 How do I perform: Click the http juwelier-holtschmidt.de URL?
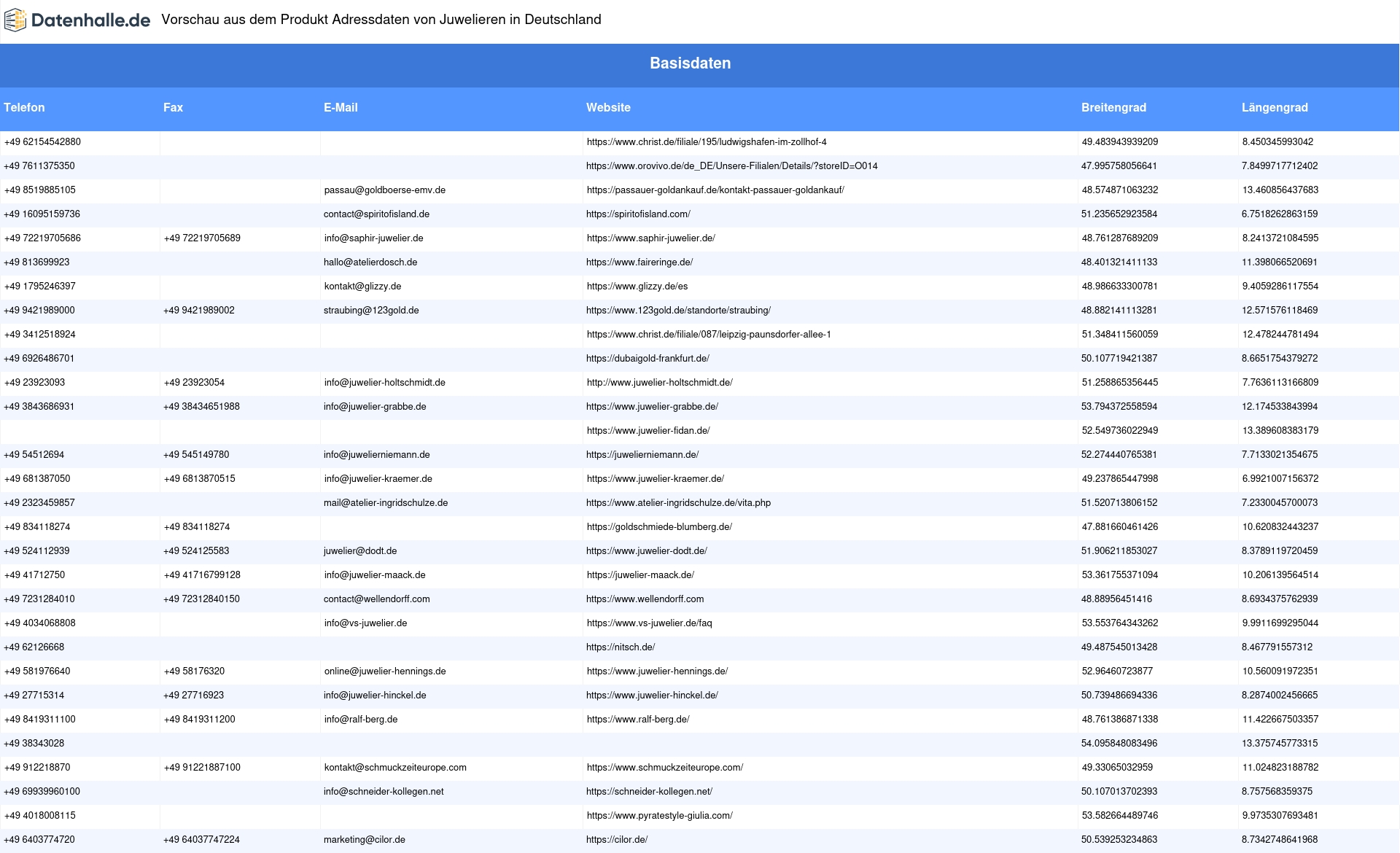(660, 383)
